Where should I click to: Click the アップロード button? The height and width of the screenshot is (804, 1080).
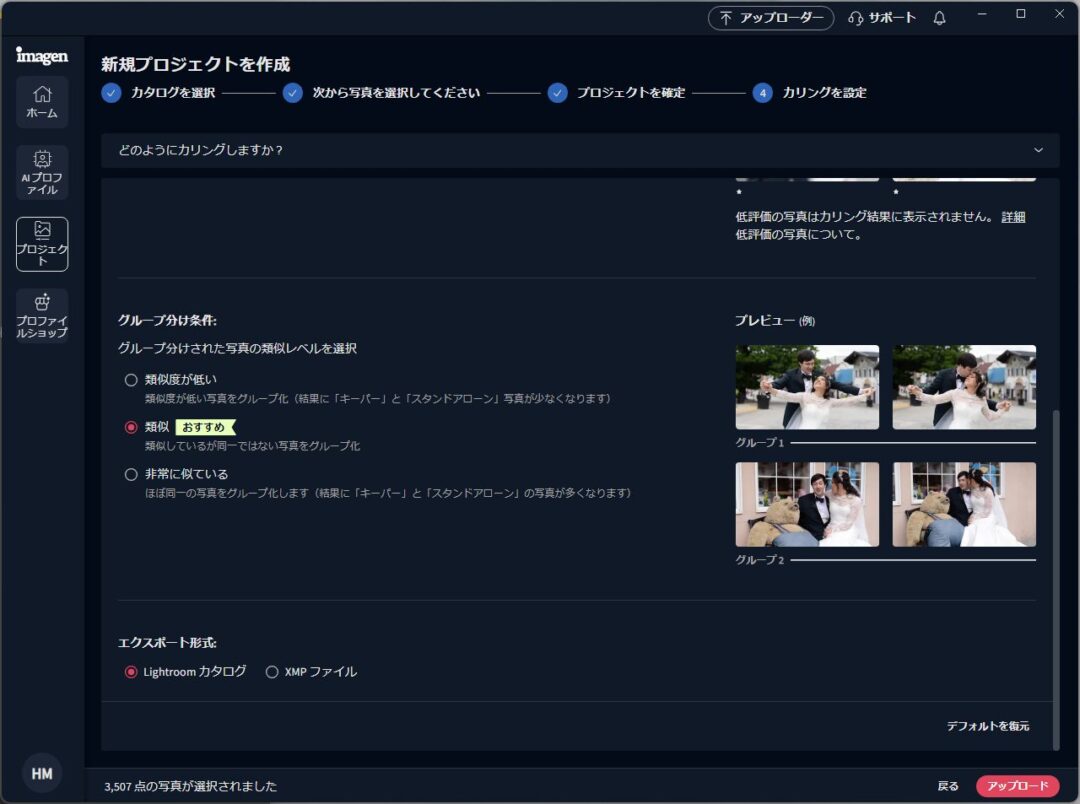(x=1017, y=786)
